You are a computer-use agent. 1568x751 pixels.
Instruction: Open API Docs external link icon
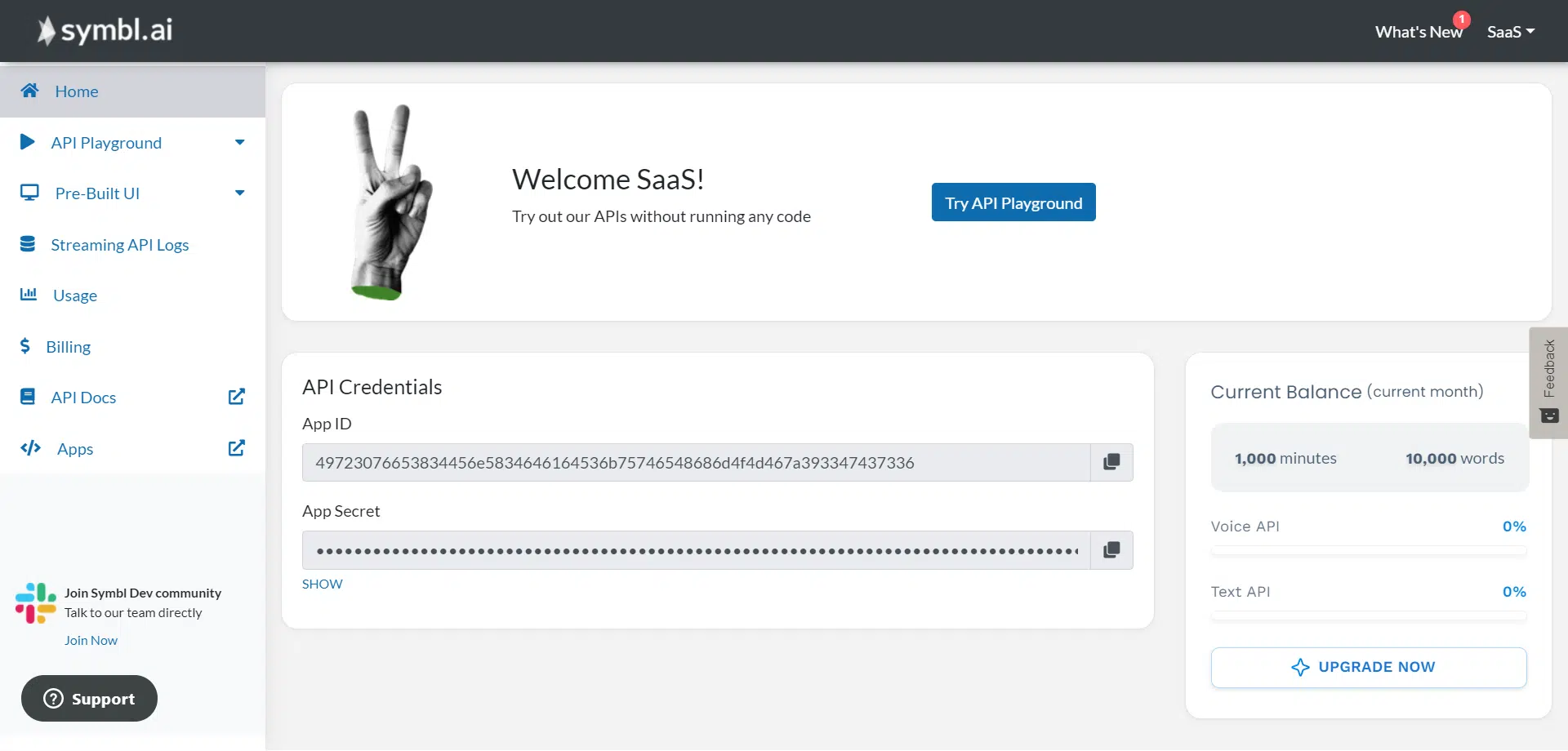point(237,397)
